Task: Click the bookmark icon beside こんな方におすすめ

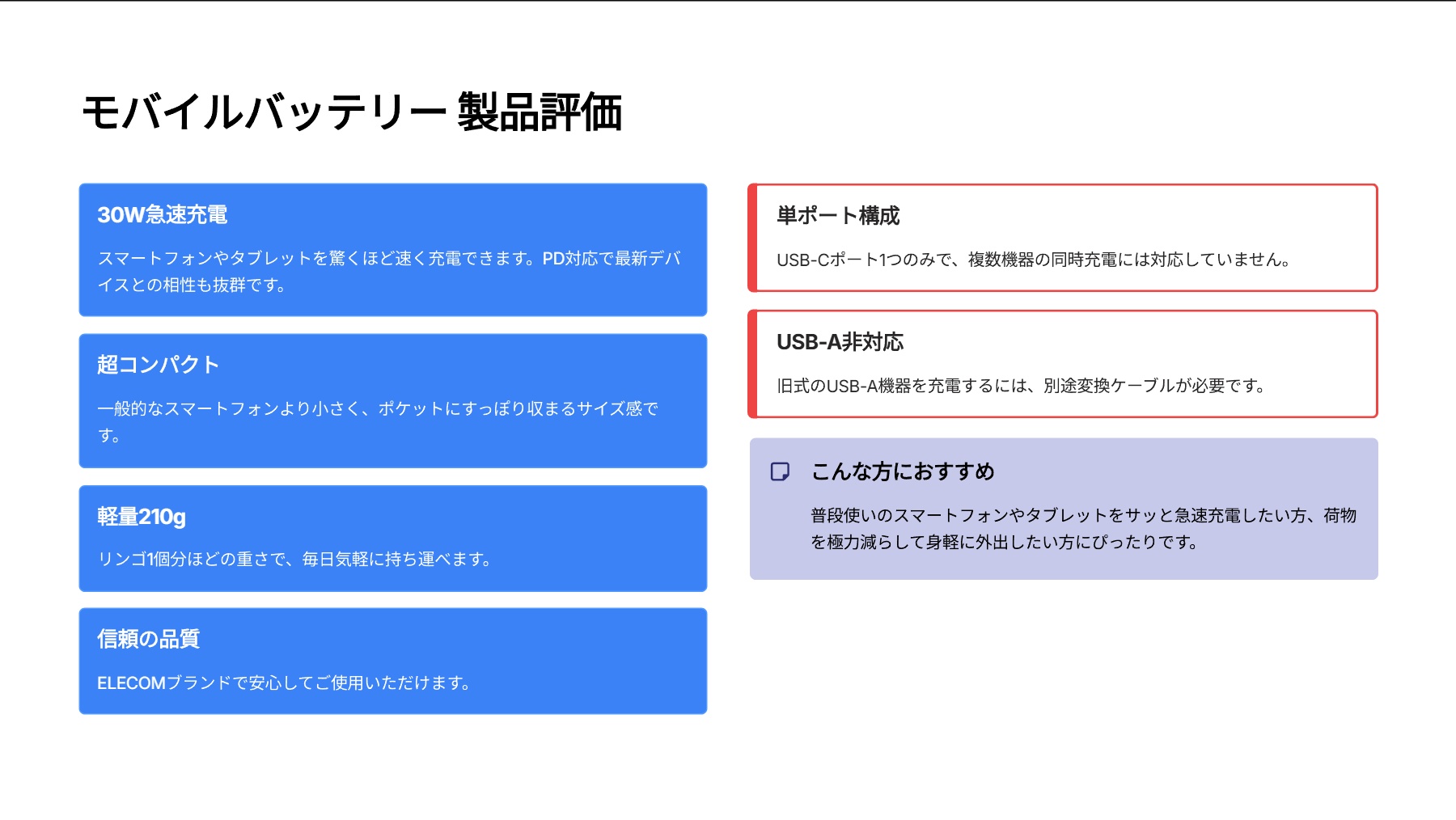Action: 781,471
